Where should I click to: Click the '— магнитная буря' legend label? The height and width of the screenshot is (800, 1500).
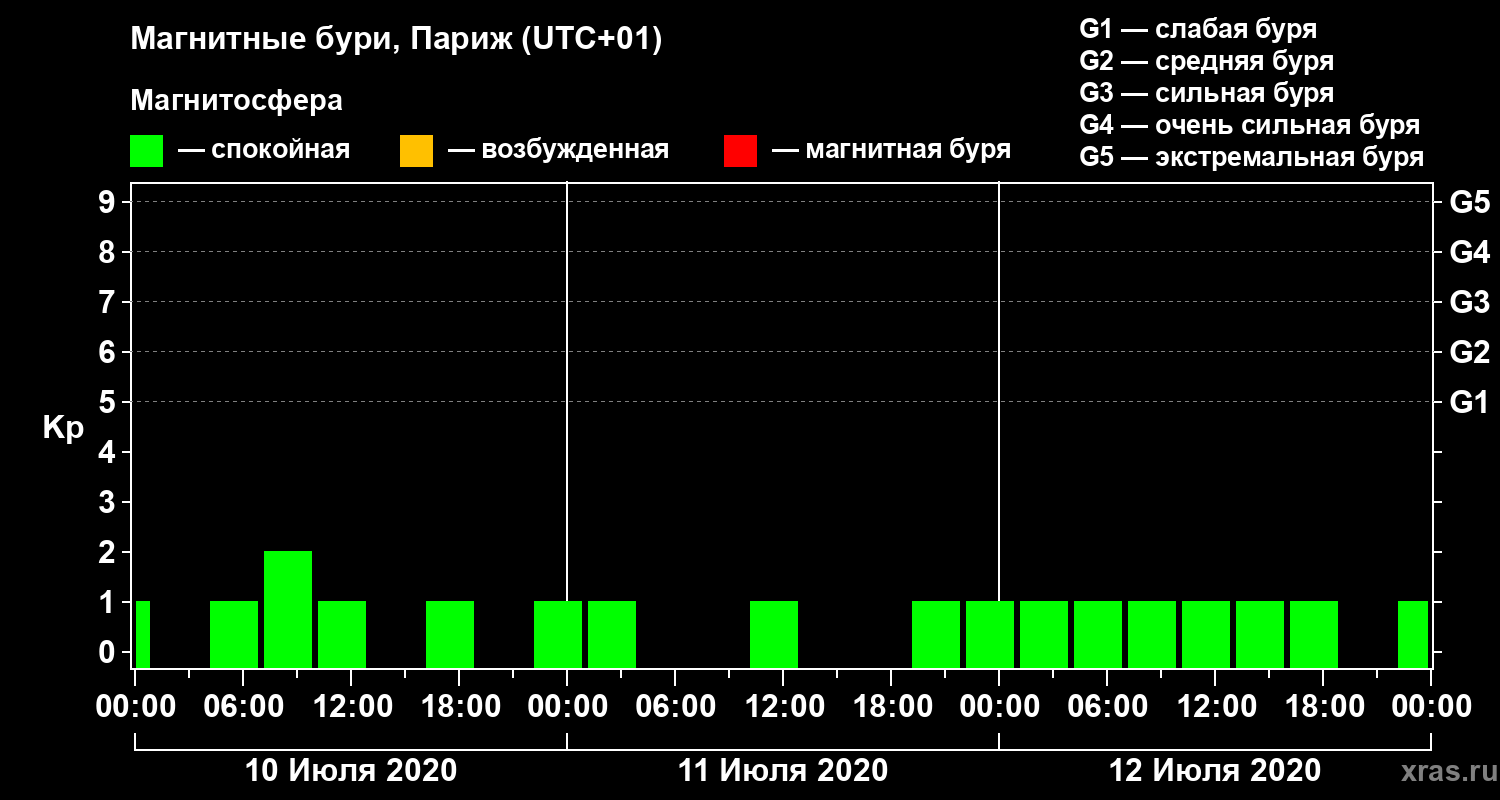(892, 150)
